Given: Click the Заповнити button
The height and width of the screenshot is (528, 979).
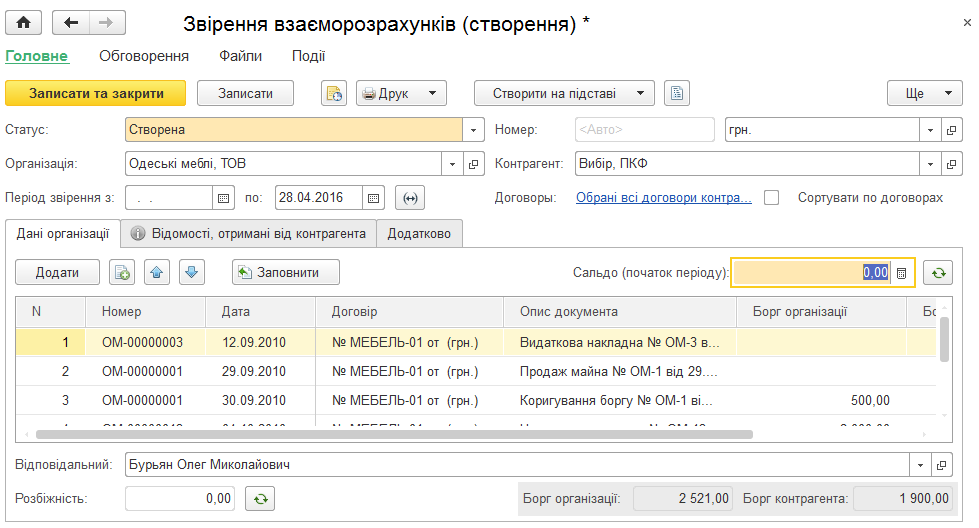Looking at the screenshot, I should [x=286, y=273].
